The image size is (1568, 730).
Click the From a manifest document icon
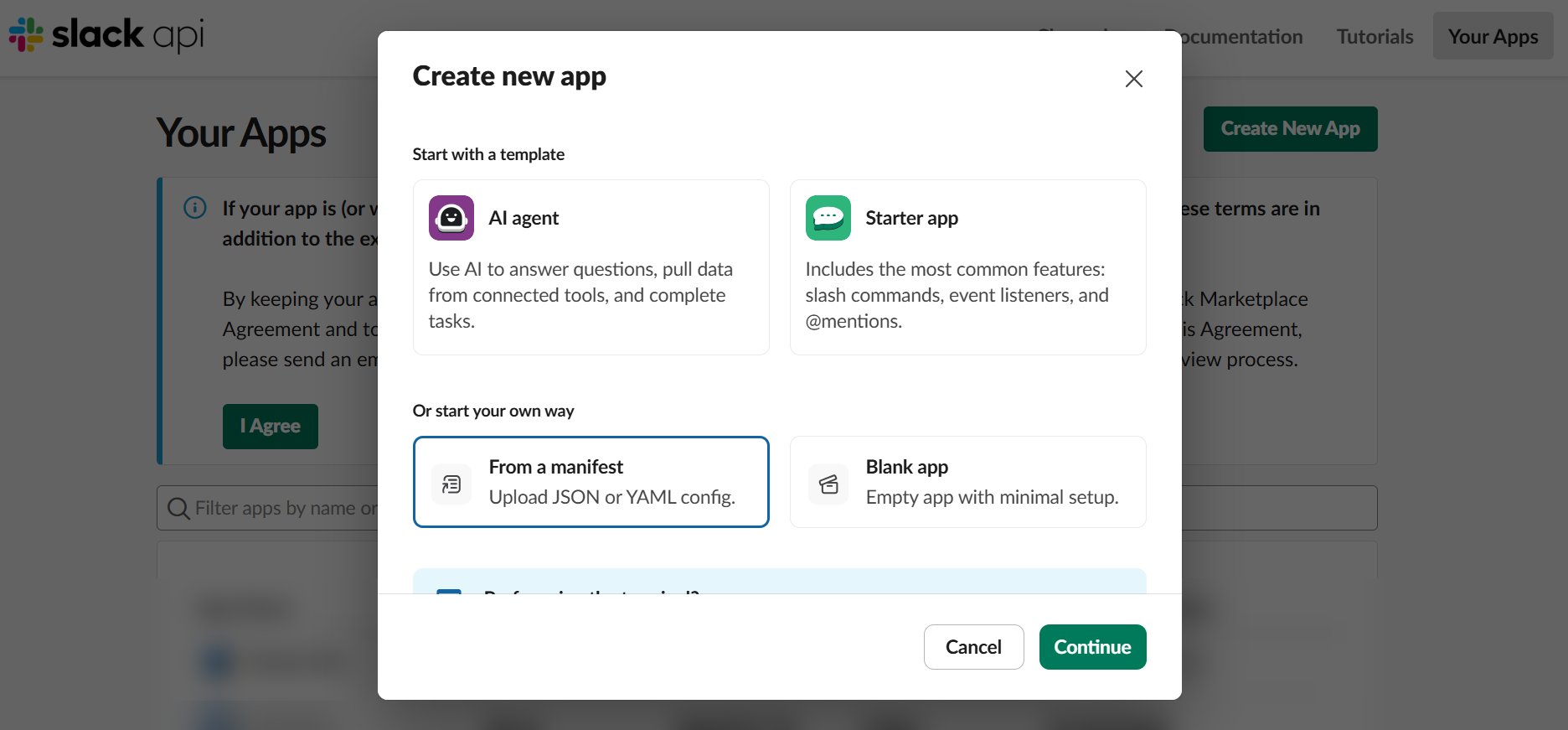[x=451, y=484]
